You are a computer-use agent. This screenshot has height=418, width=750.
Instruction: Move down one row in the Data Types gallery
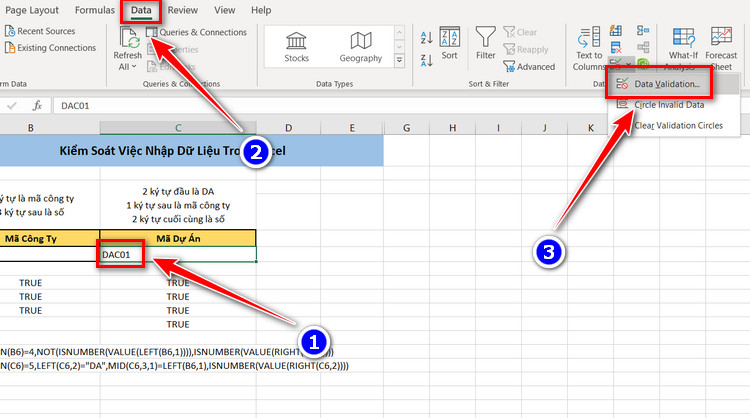(x=399, y=46)
